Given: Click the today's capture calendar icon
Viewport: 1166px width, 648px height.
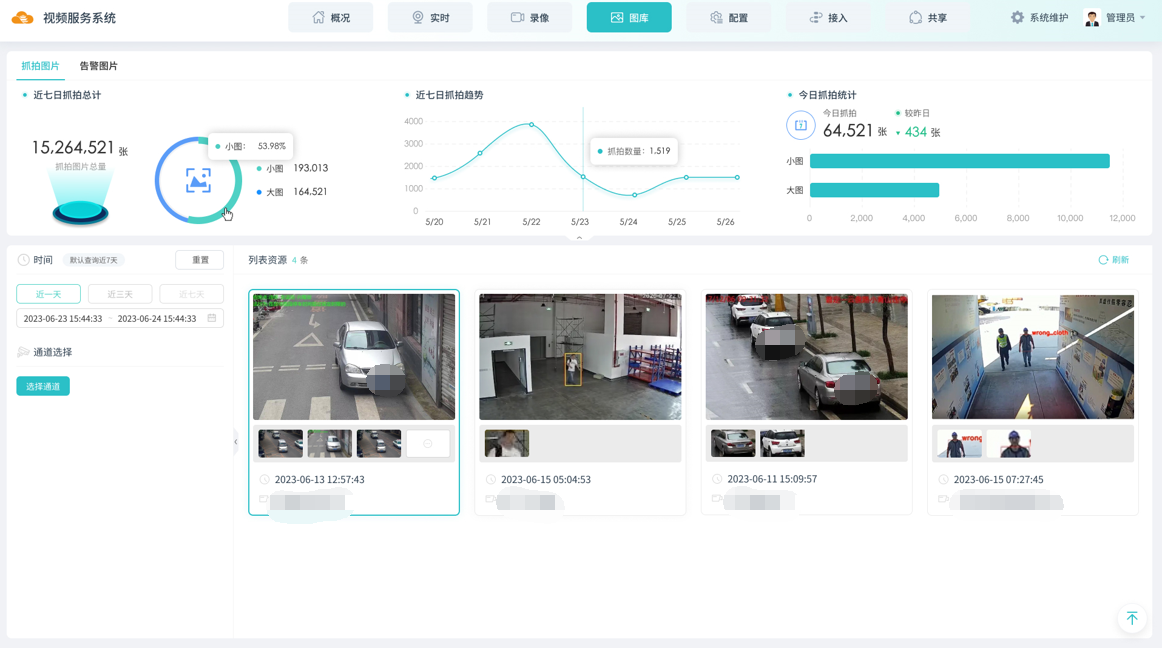Looking at the screenshot, I should pos(801,125).
